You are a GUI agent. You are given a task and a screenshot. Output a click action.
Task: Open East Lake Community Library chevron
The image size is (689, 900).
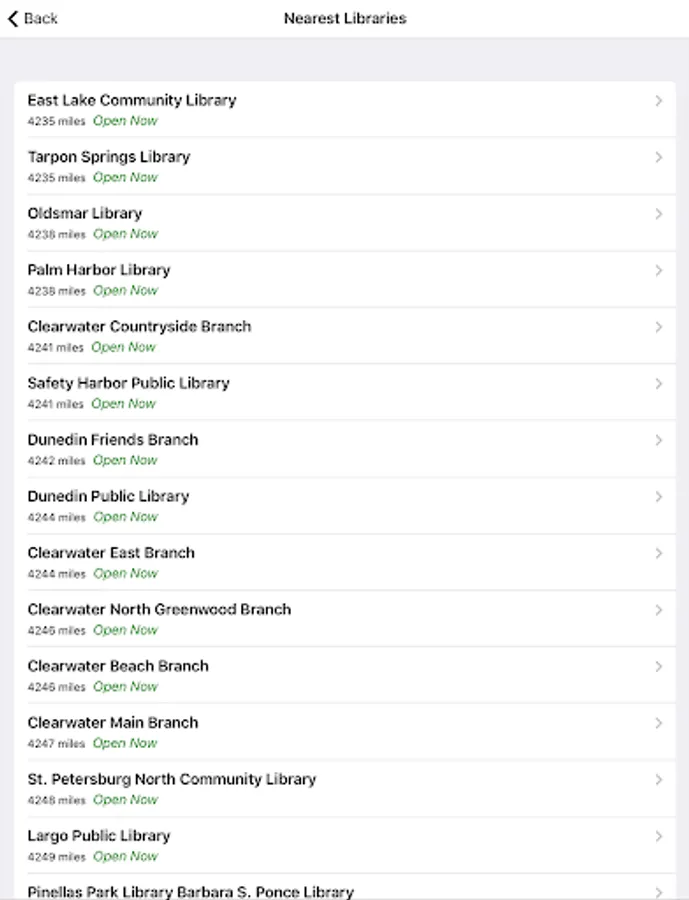[659, 101]
